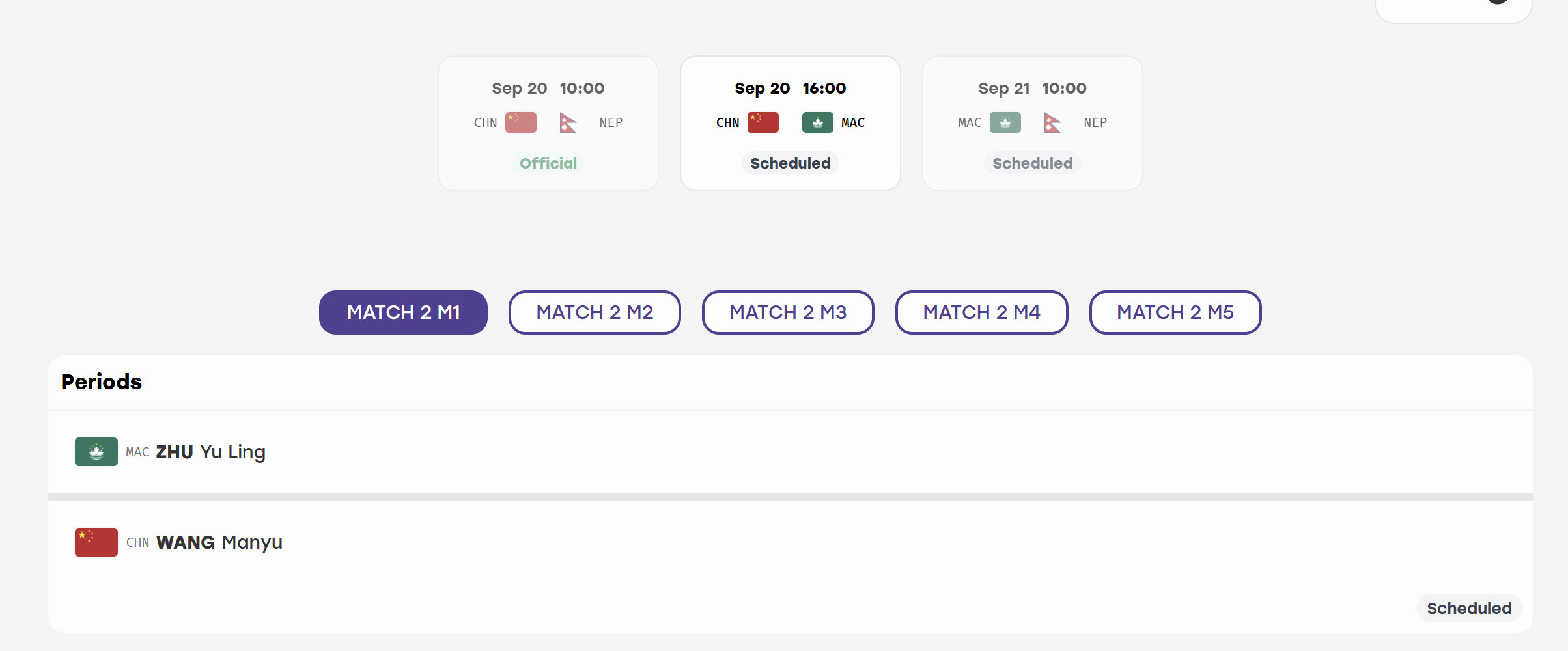Switch to the MATCH 2 M2 tab
Image resolution: width=1568 pixels, height=651 pixels.
point(595,312)
